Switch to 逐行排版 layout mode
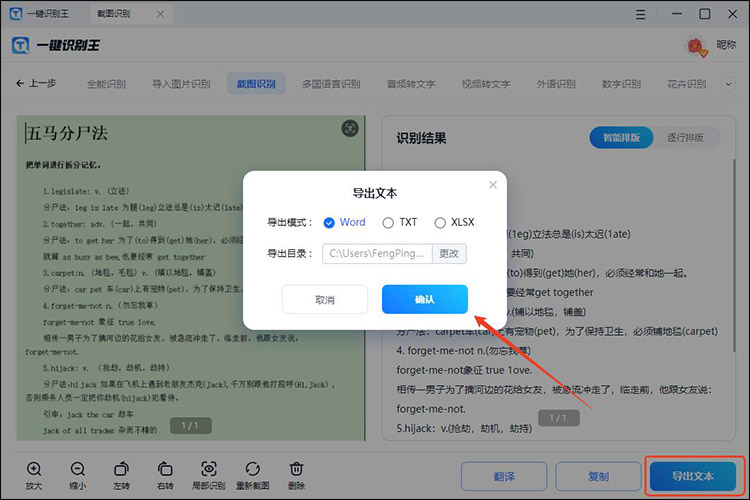 pyautogui.click(x=685, y=138)
